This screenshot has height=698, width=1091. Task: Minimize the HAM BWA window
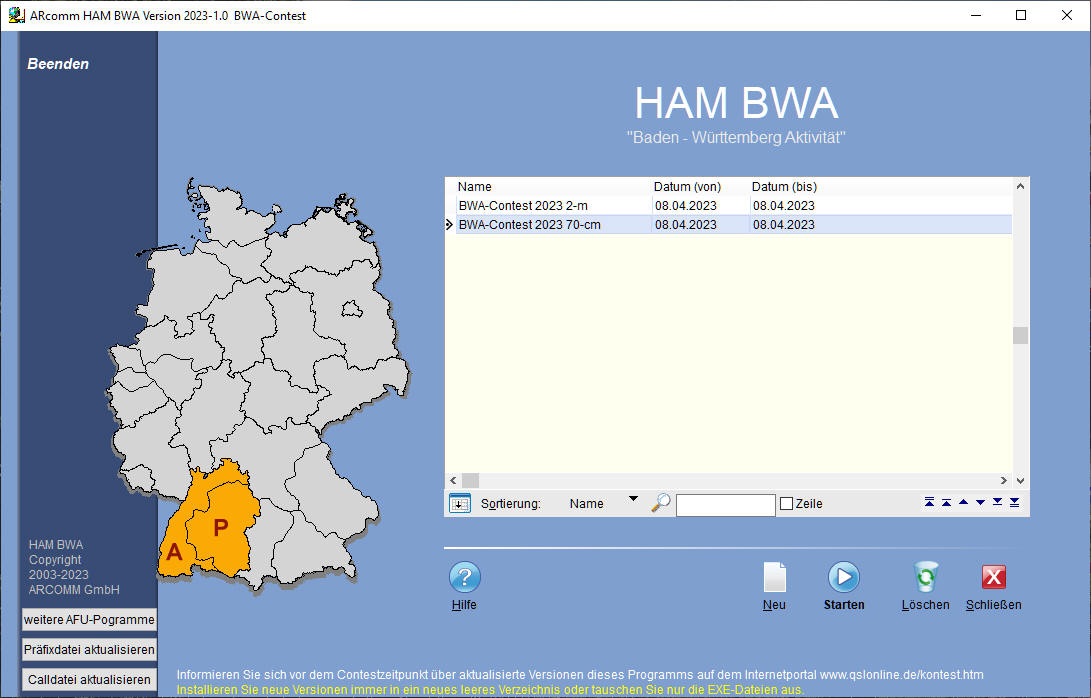[x=976, y=15]
